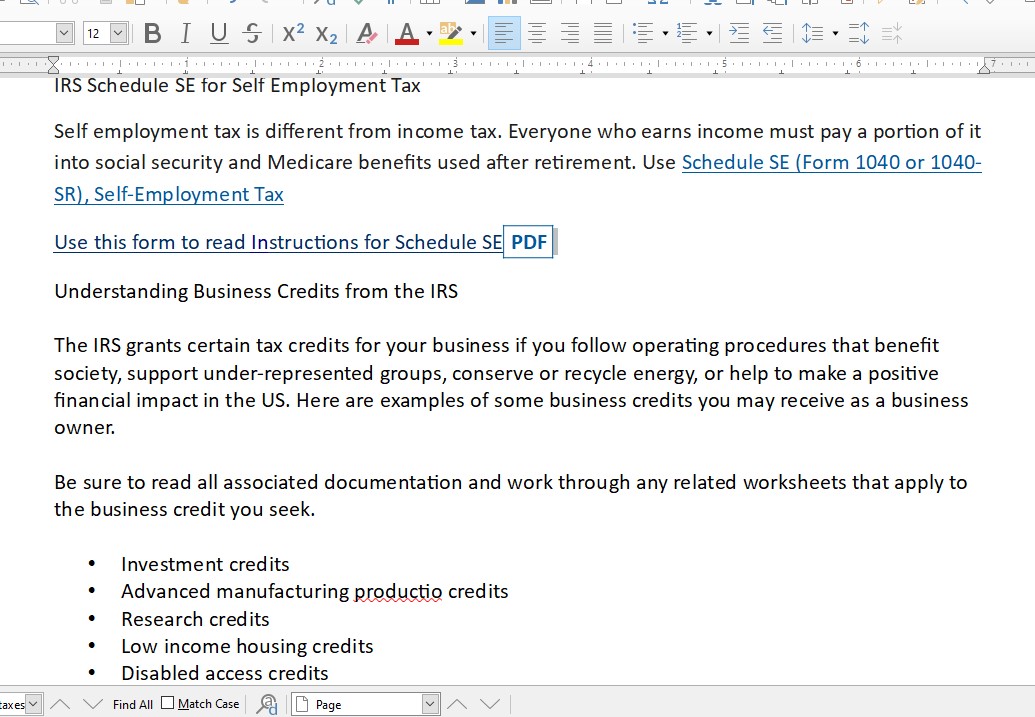
Task: Click misspelled word 'productio'
Action: [x=398, y=592]
